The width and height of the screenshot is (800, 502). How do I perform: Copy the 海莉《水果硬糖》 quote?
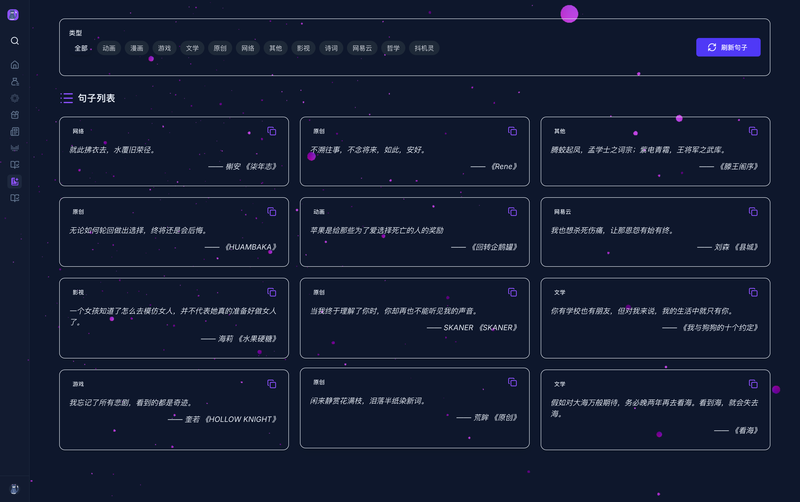[x=271, y=292]
